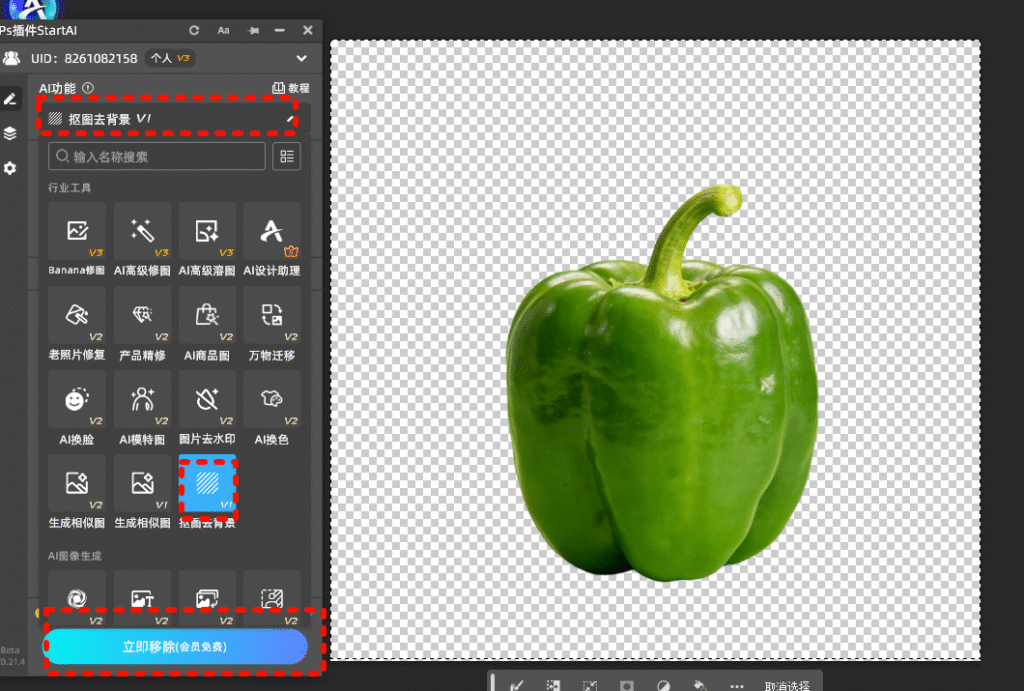Open the settings gear sidebar tab
This screenshot has height=691, width=1024.
pos(10,169)
